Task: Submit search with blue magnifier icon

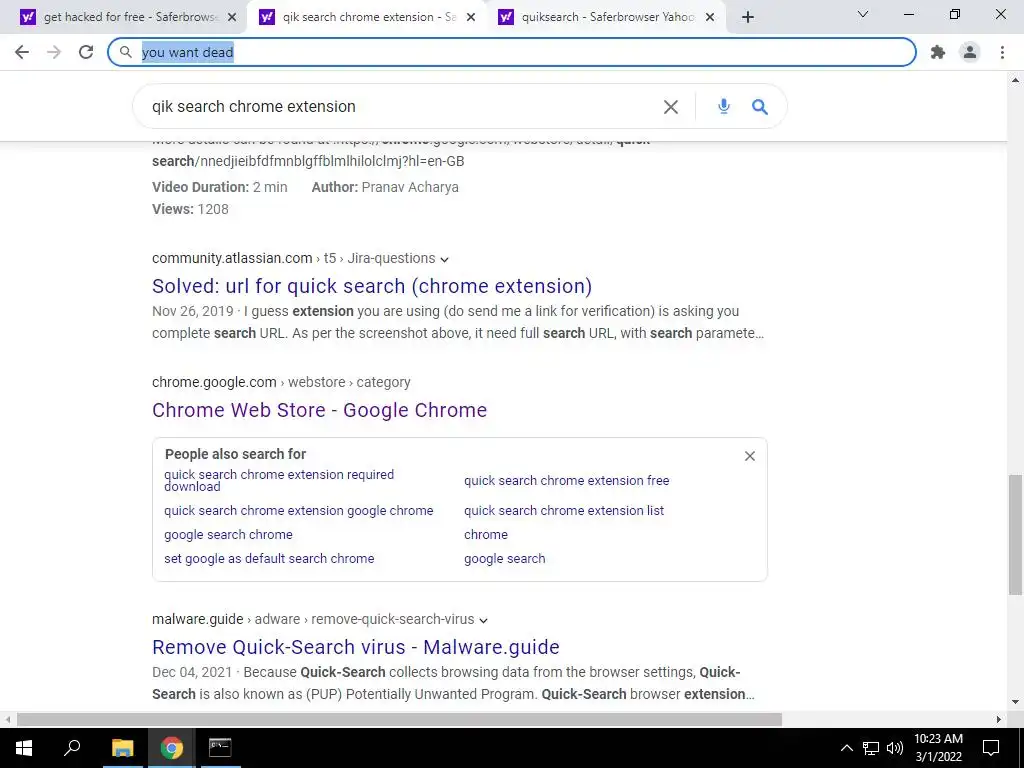Action: (760, 107)
